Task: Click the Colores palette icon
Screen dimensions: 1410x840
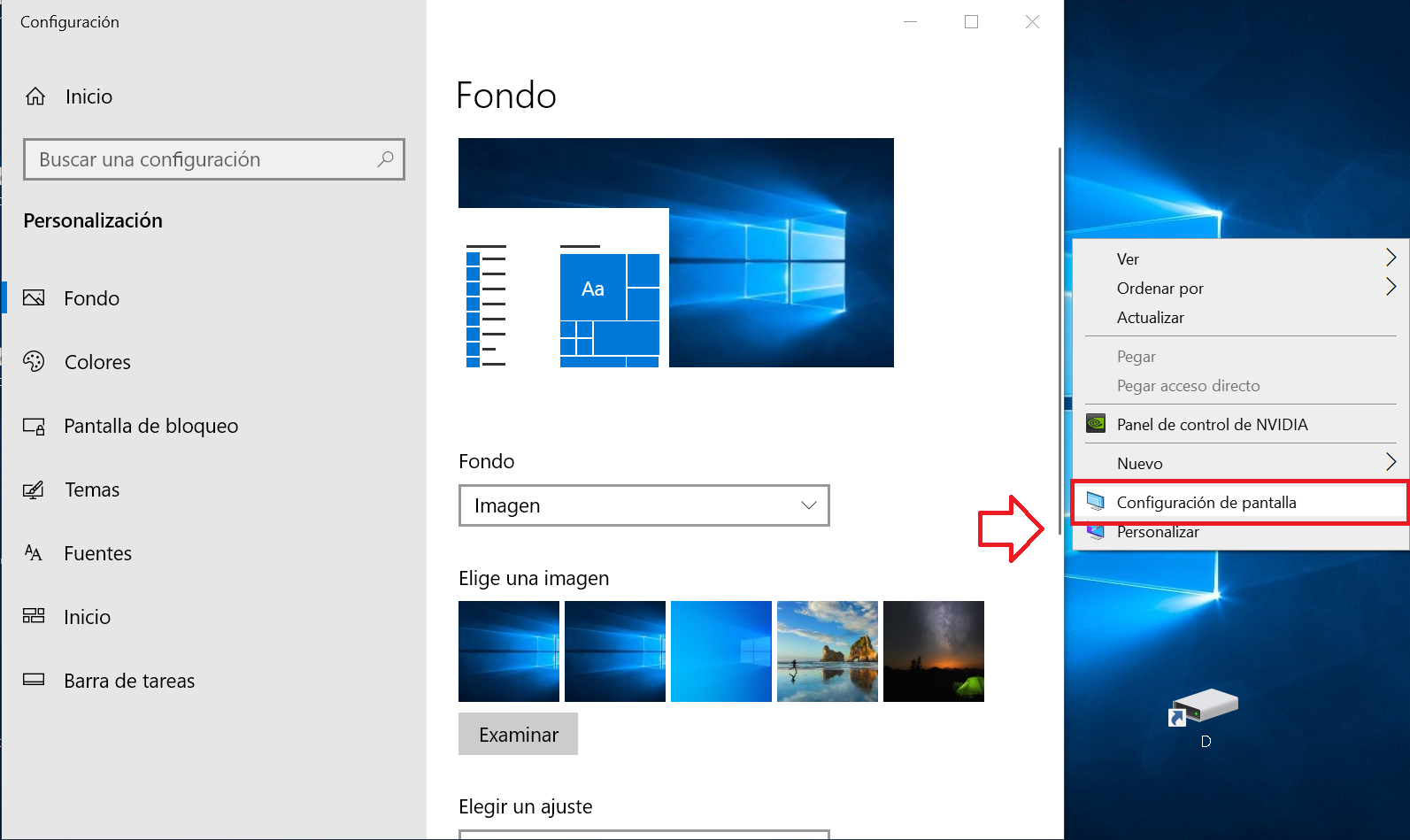Action: [34, 361]
